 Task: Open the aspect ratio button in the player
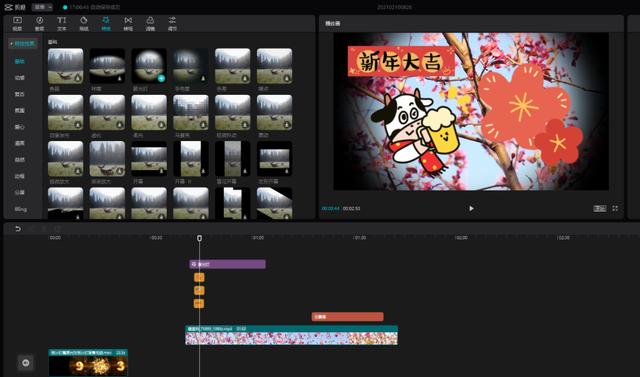tap(600, 208)
